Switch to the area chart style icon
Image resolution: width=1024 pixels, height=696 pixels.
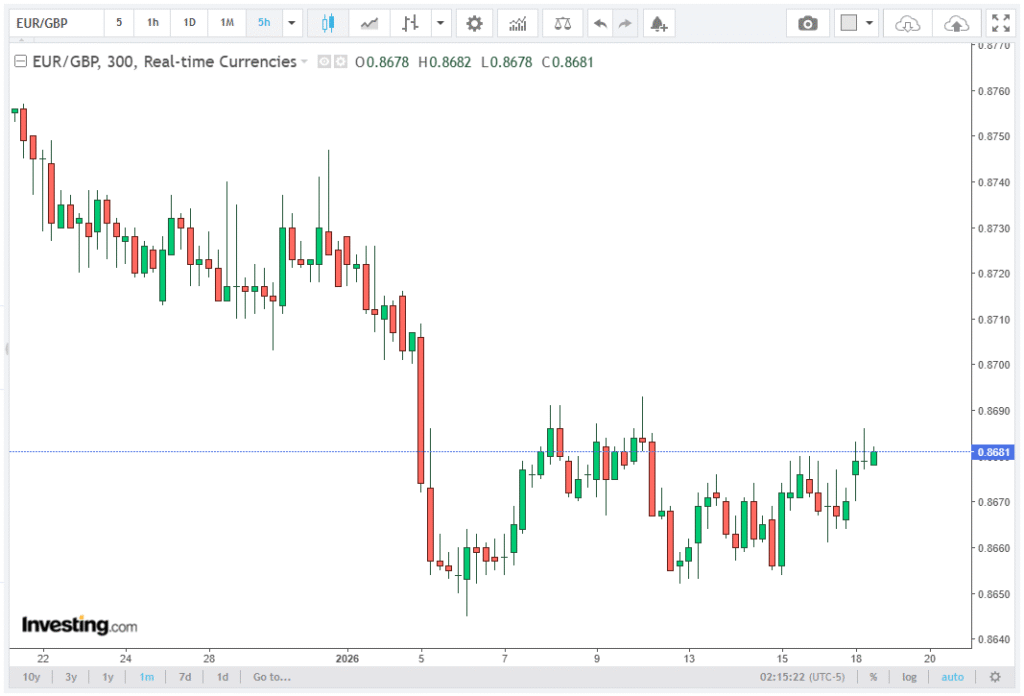coord(369,22)
